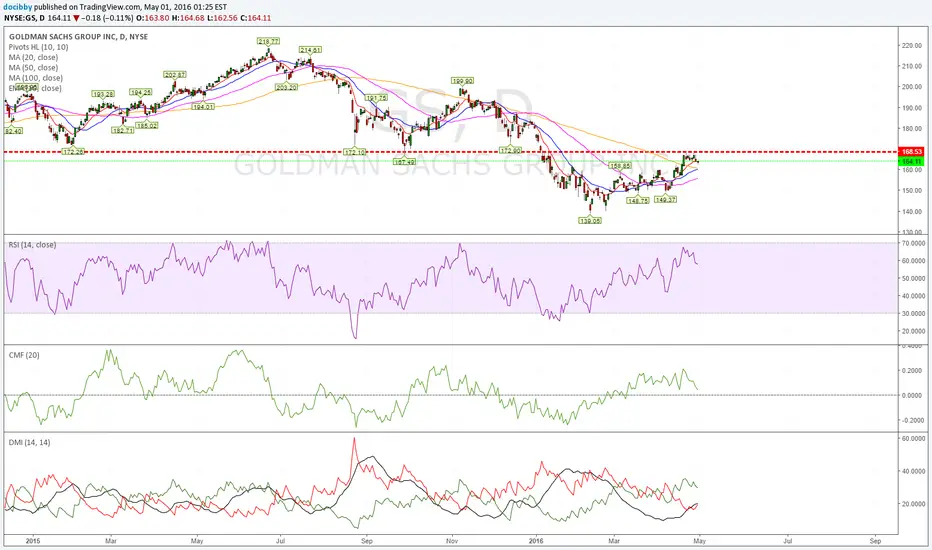Screen dimensions: 932x550
Task: Select the MA (20, close) indicator label
Action: 33,57
